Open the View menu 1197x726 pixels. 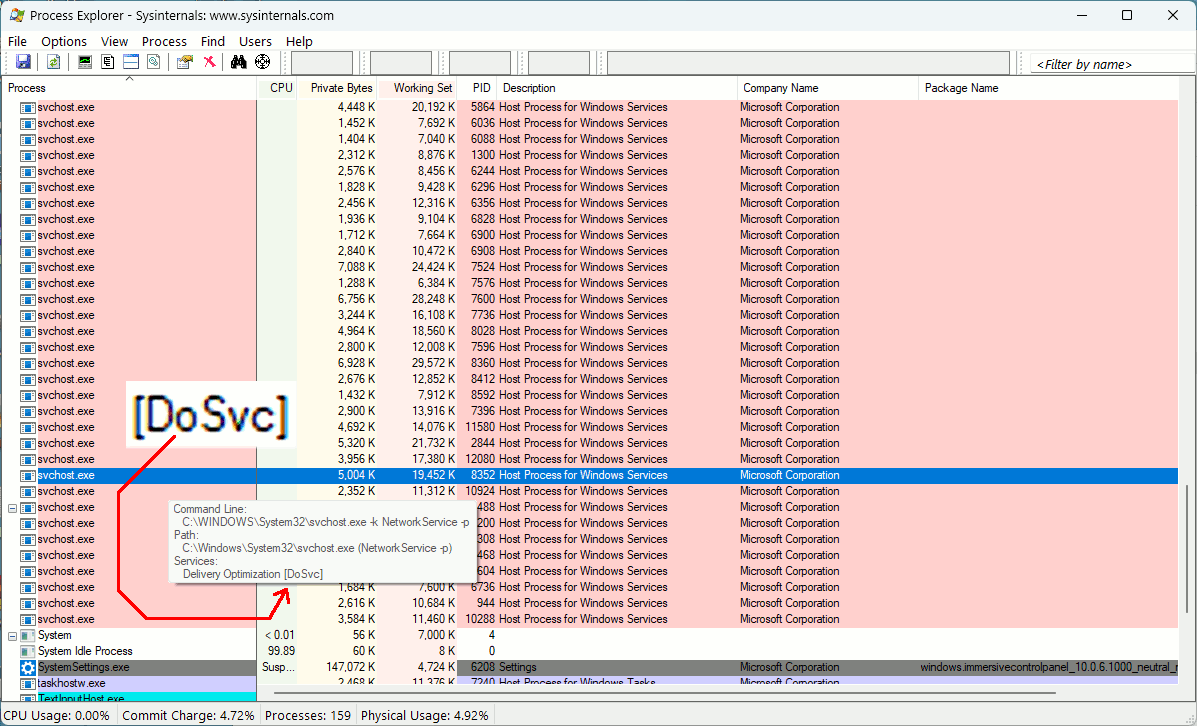115,41
